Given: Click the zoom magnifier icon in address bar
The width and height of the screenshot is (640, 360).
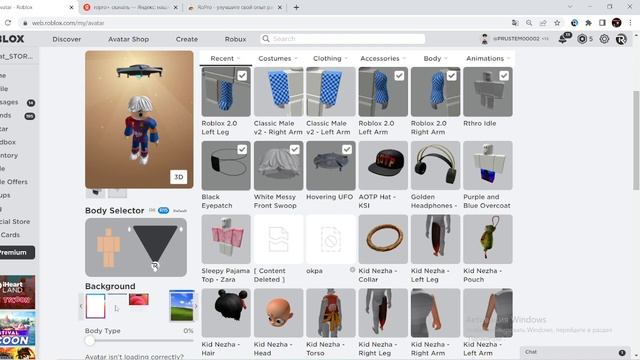Looking at the screenshot, I should pyautogui.click(x=529, y=23).
